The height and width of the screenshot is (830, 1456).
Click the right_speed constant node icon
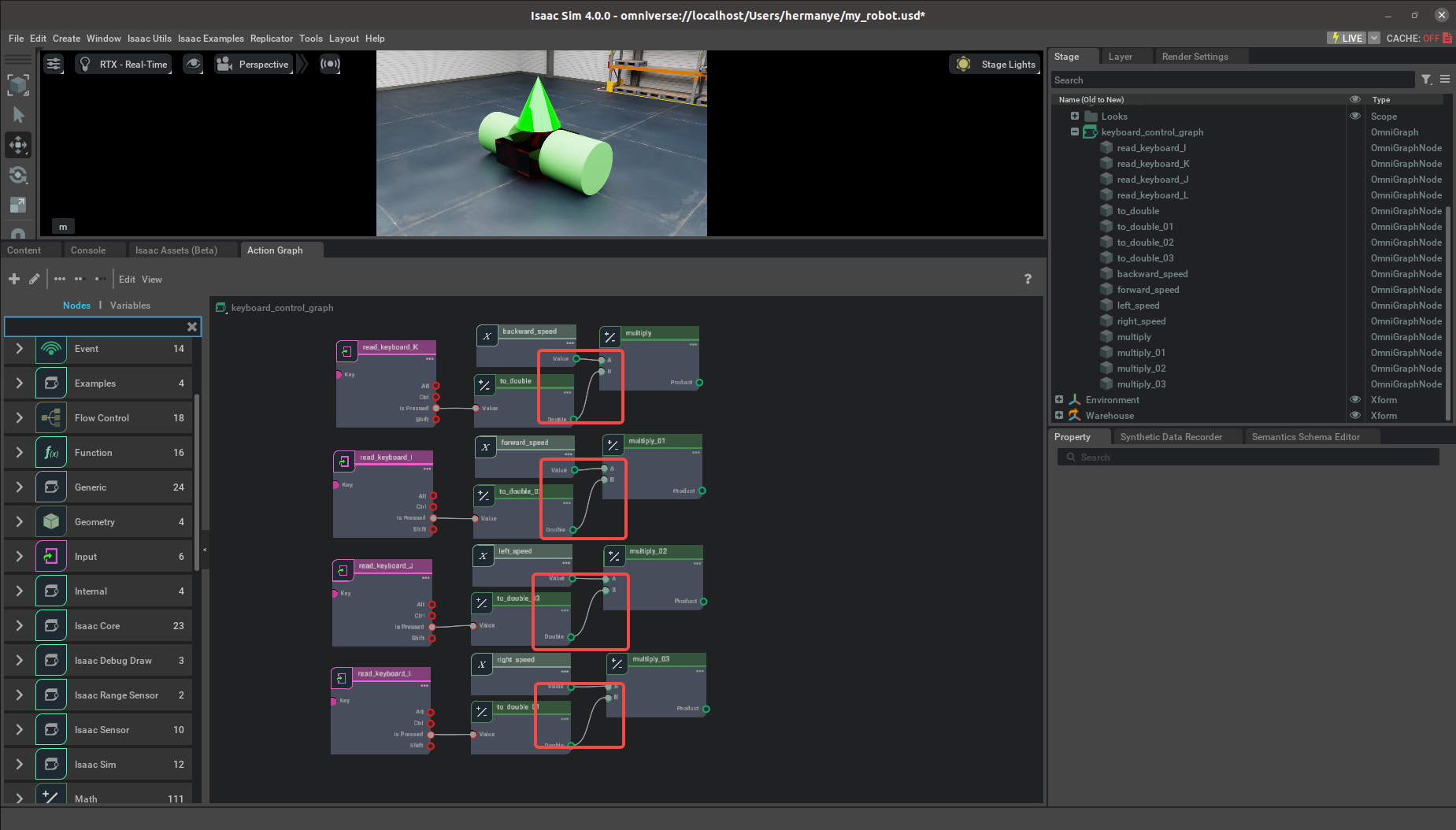[x=482, y=664]
